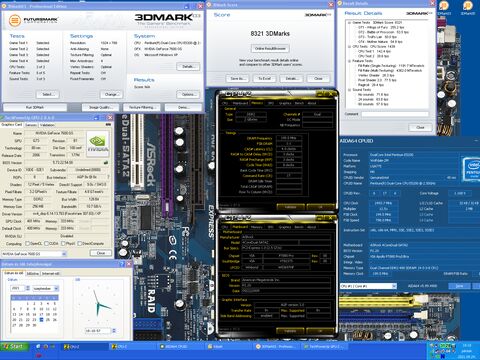Image resolution: width=480 pixels, height=360 pixels.
Task: Click Validate button in upper CPU-Z window
Action: (290, 207)
